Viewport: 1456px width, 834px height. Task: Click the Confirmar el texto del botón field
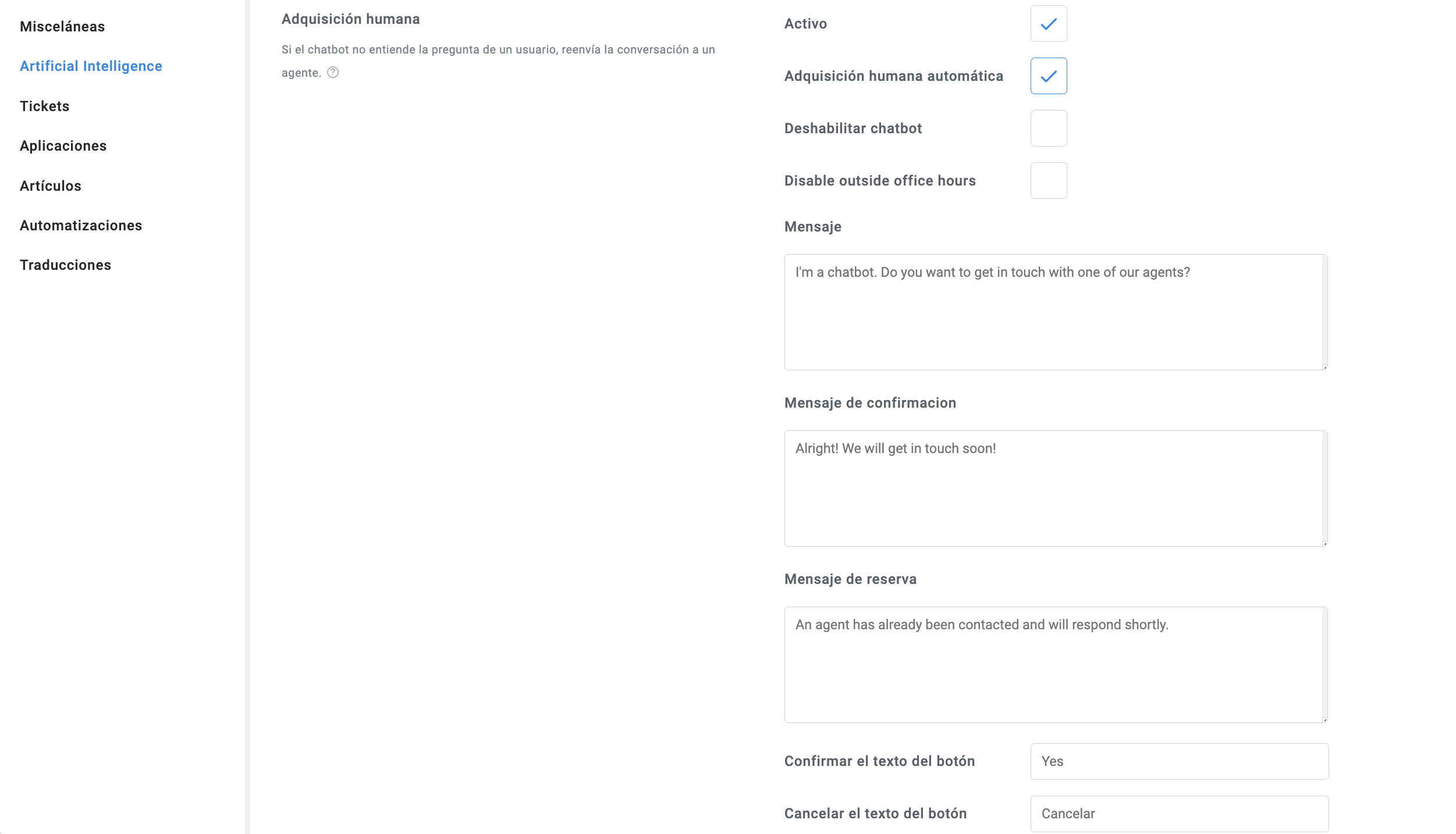click(1179, 761)
